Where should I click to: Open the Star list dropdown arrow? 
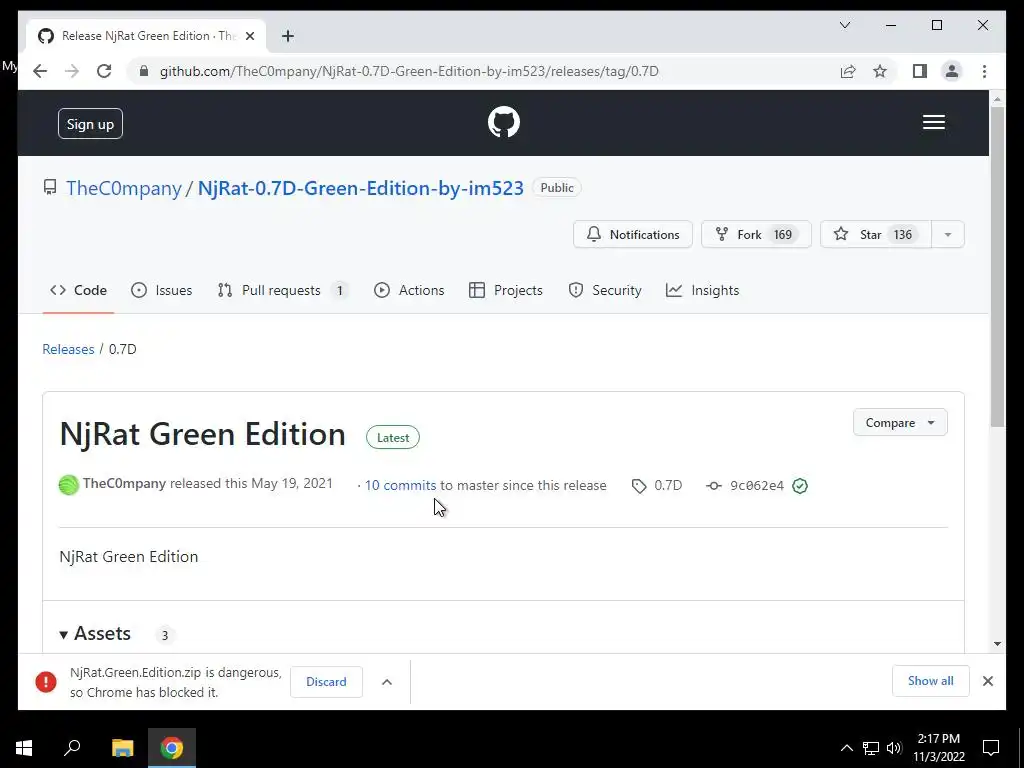click(x=948, y=234)
